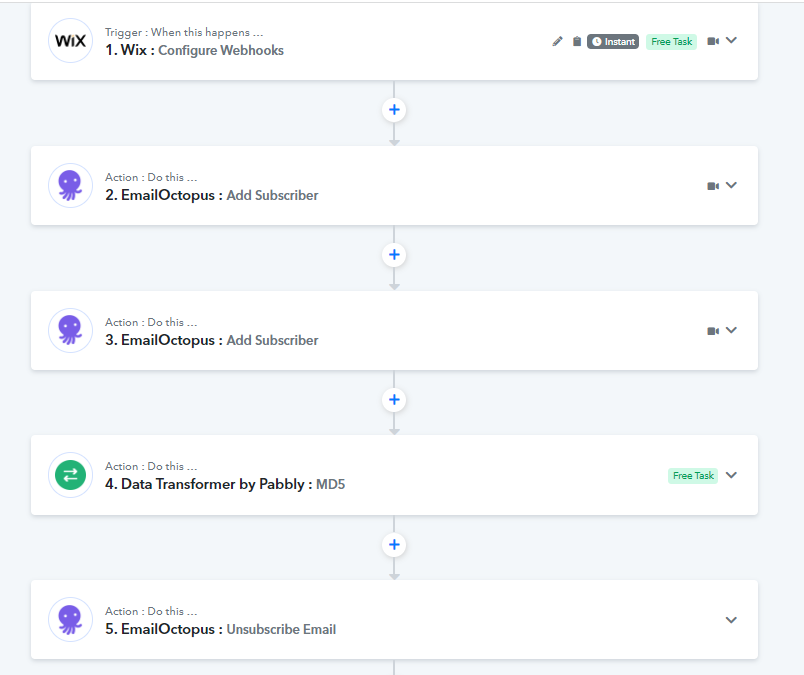Click 'Action : Do this ...' label on step 4

(151, 466)
